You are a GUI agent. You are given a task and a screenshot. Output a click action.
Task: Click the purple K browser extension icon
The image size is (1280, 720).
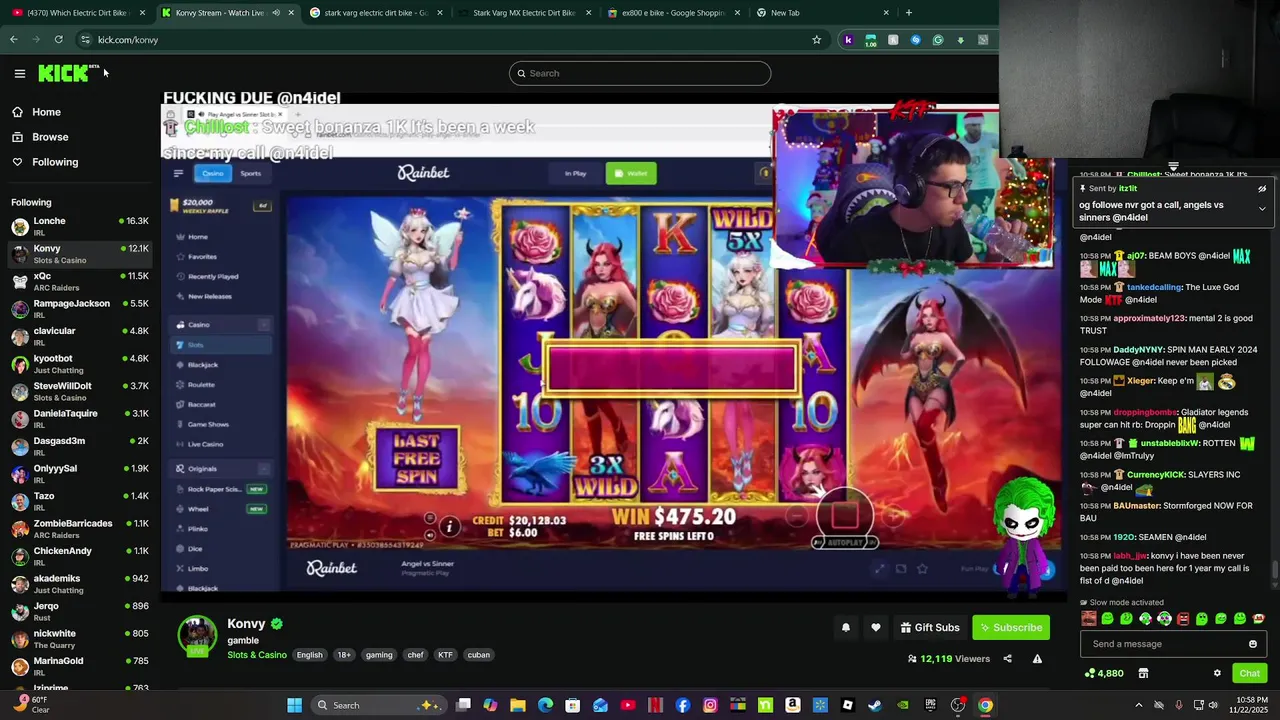click(848, 40)
